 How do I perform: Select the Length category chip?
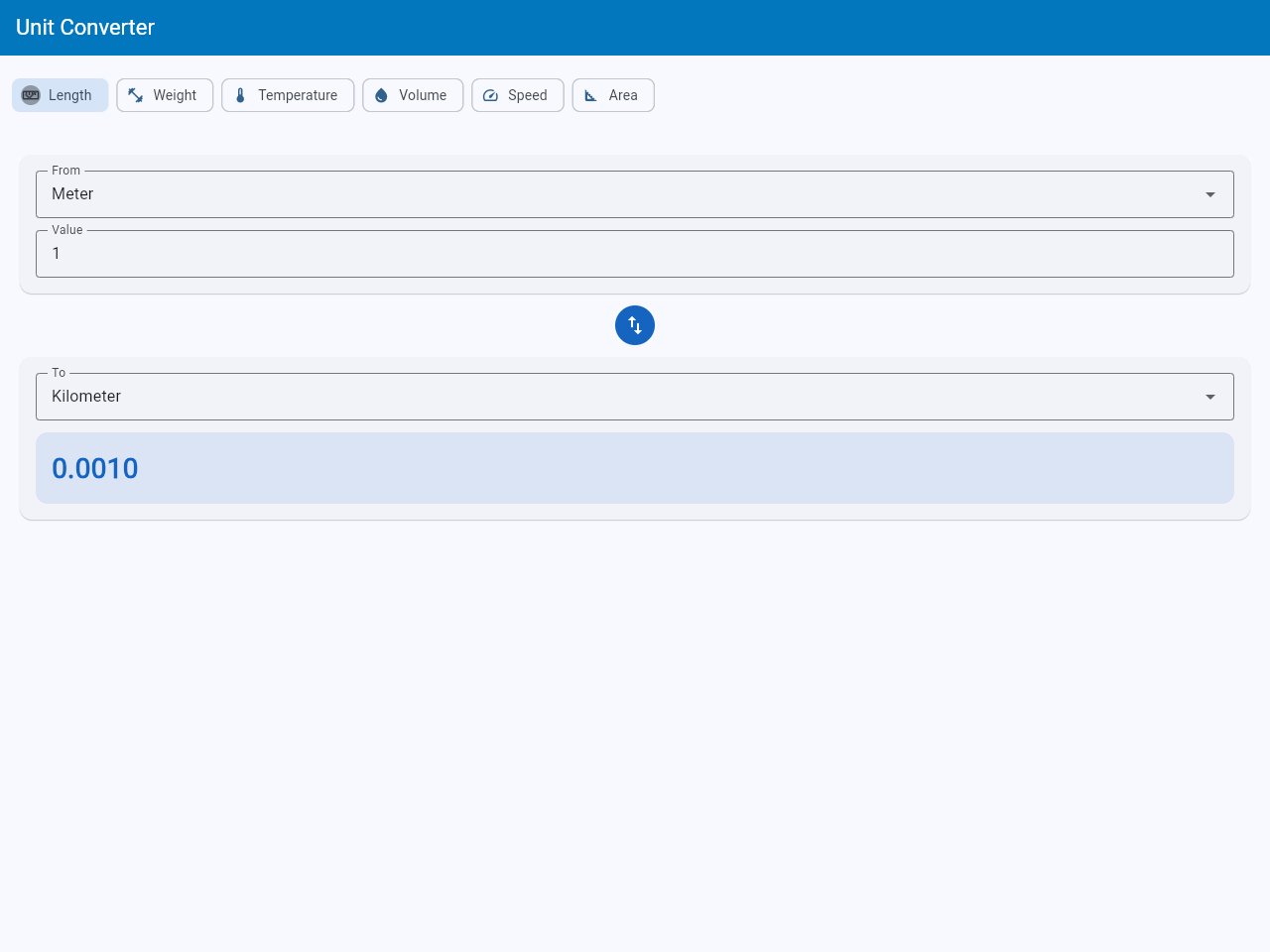click(60, 95)
